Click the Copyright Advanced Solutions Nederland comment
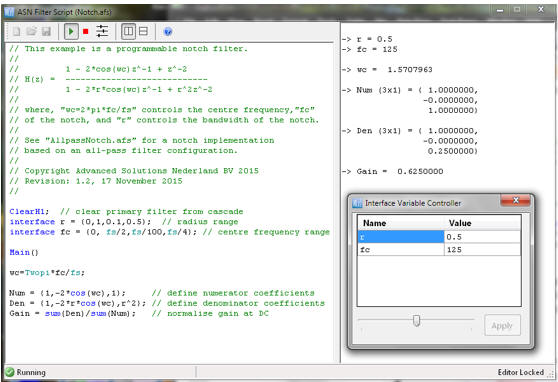This screenshot has width=558, height=382. pyautogui.click(x=134, y=171)
